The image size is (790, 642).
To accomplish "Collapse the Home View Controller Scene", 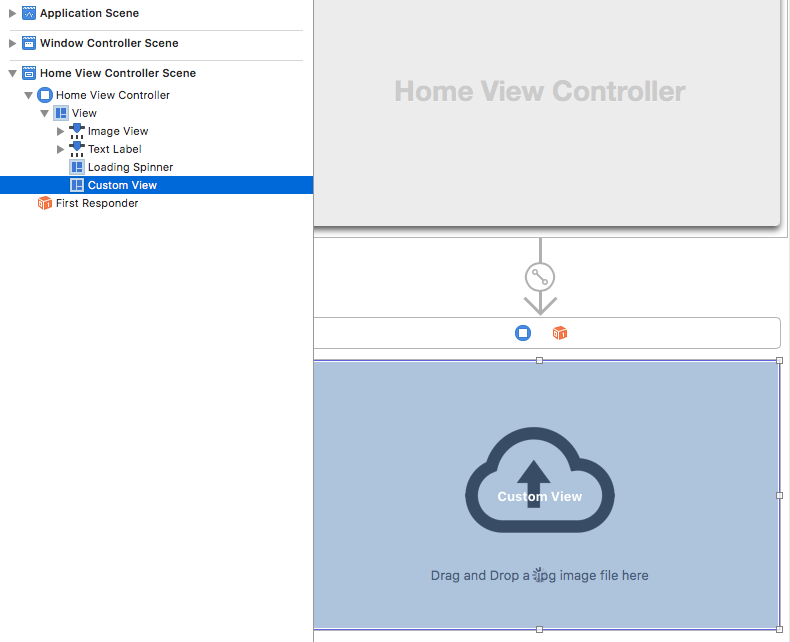I will click(13, 74).
